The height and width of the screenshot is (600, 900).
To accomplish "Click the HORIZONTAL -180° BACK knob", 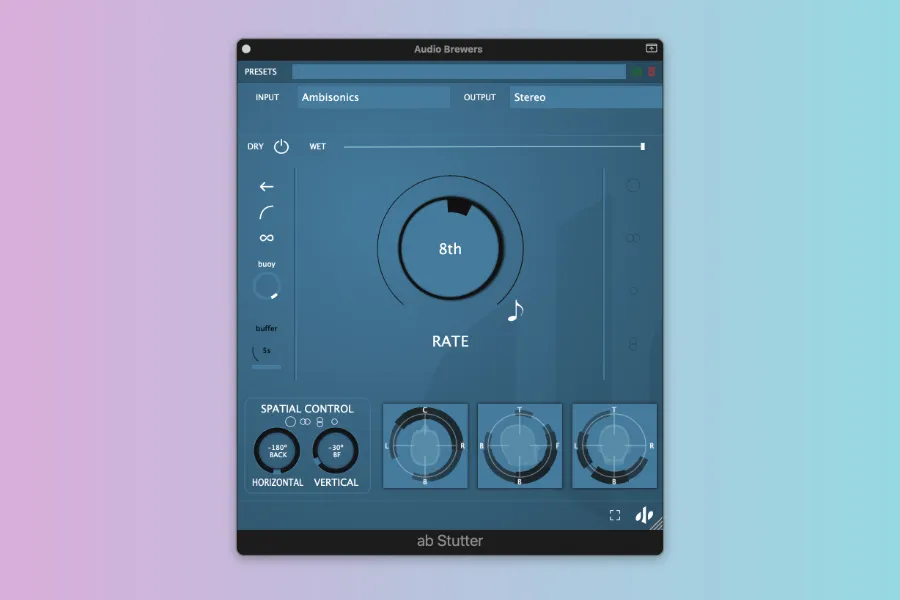I will point(277,451).
